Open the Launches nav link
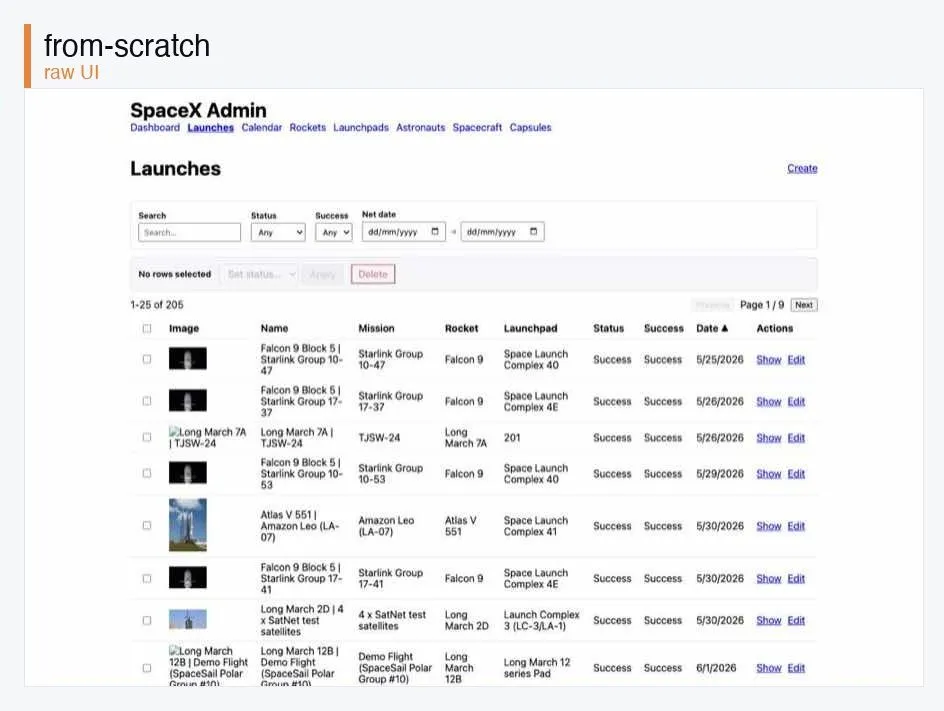This screenshot has height=711, width=944. (211, 128)
